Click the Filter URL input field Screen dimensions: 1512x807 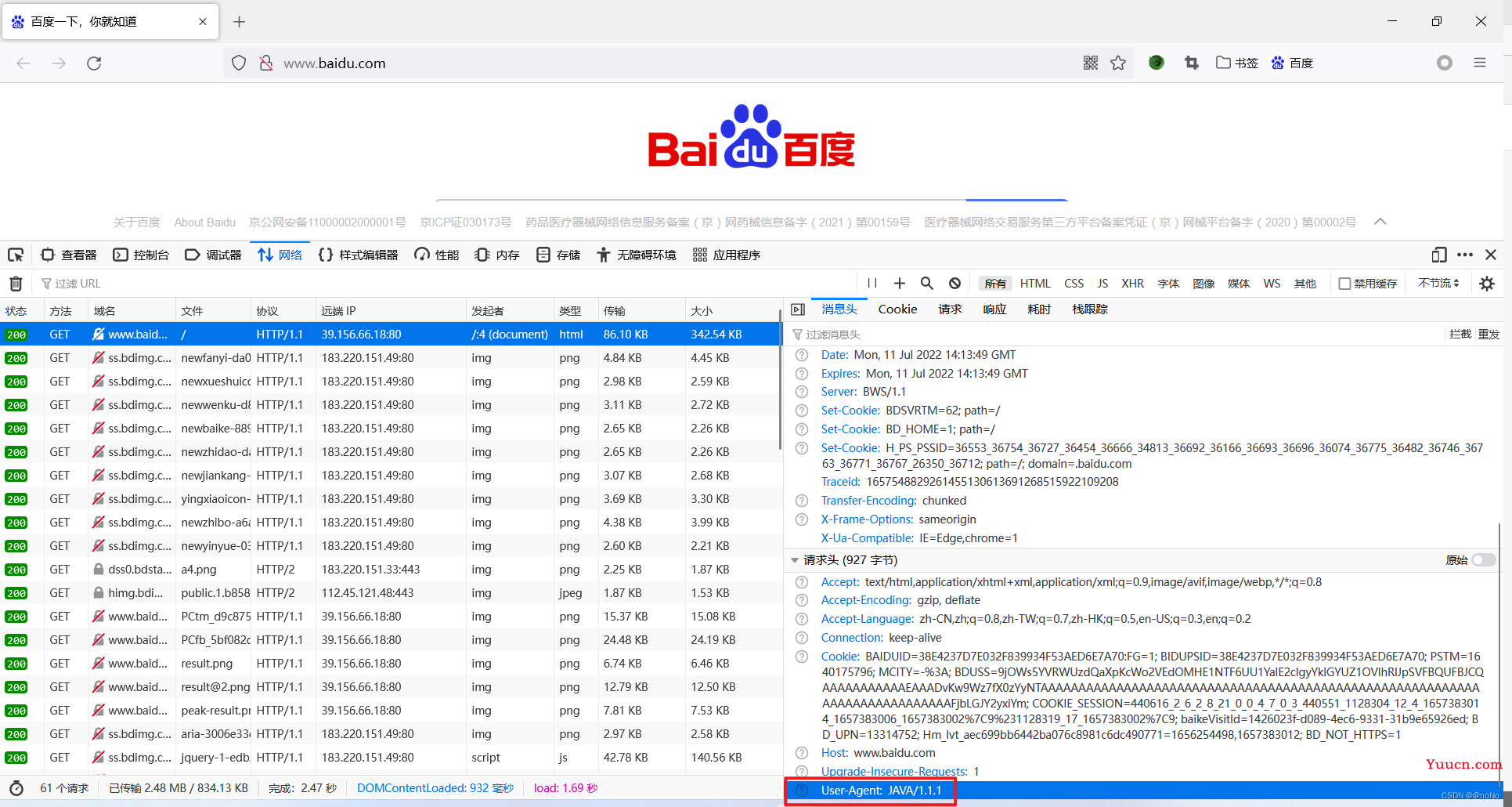[446, 284]
